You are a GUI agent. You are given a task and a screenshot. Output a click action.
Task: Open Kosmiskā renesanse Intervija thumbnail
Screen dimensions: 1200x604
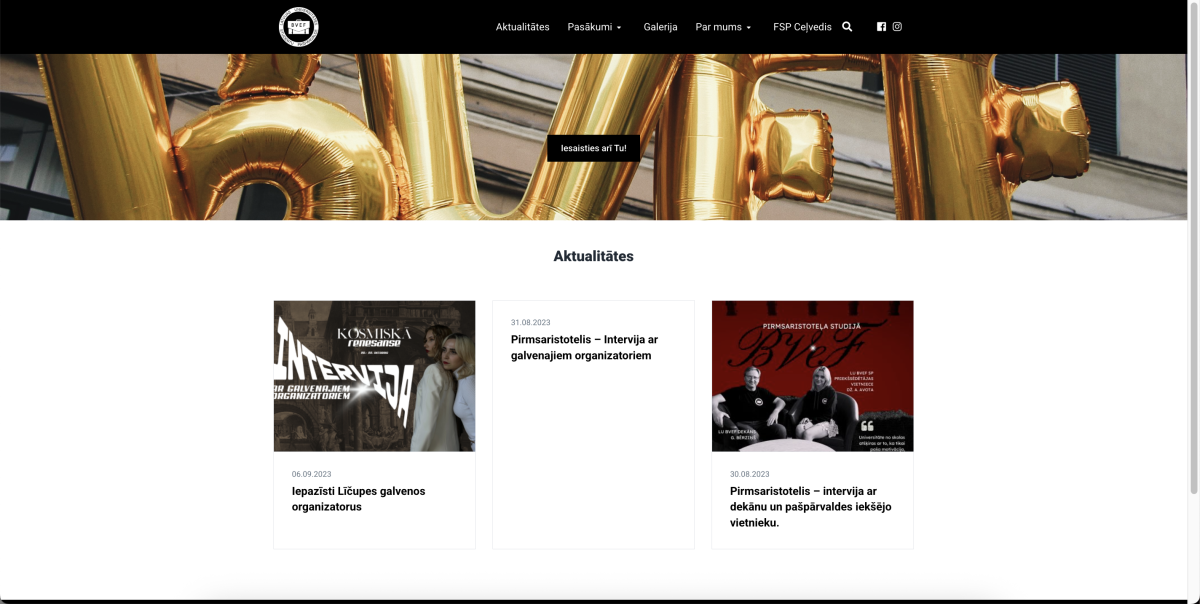tap(375, 376)
